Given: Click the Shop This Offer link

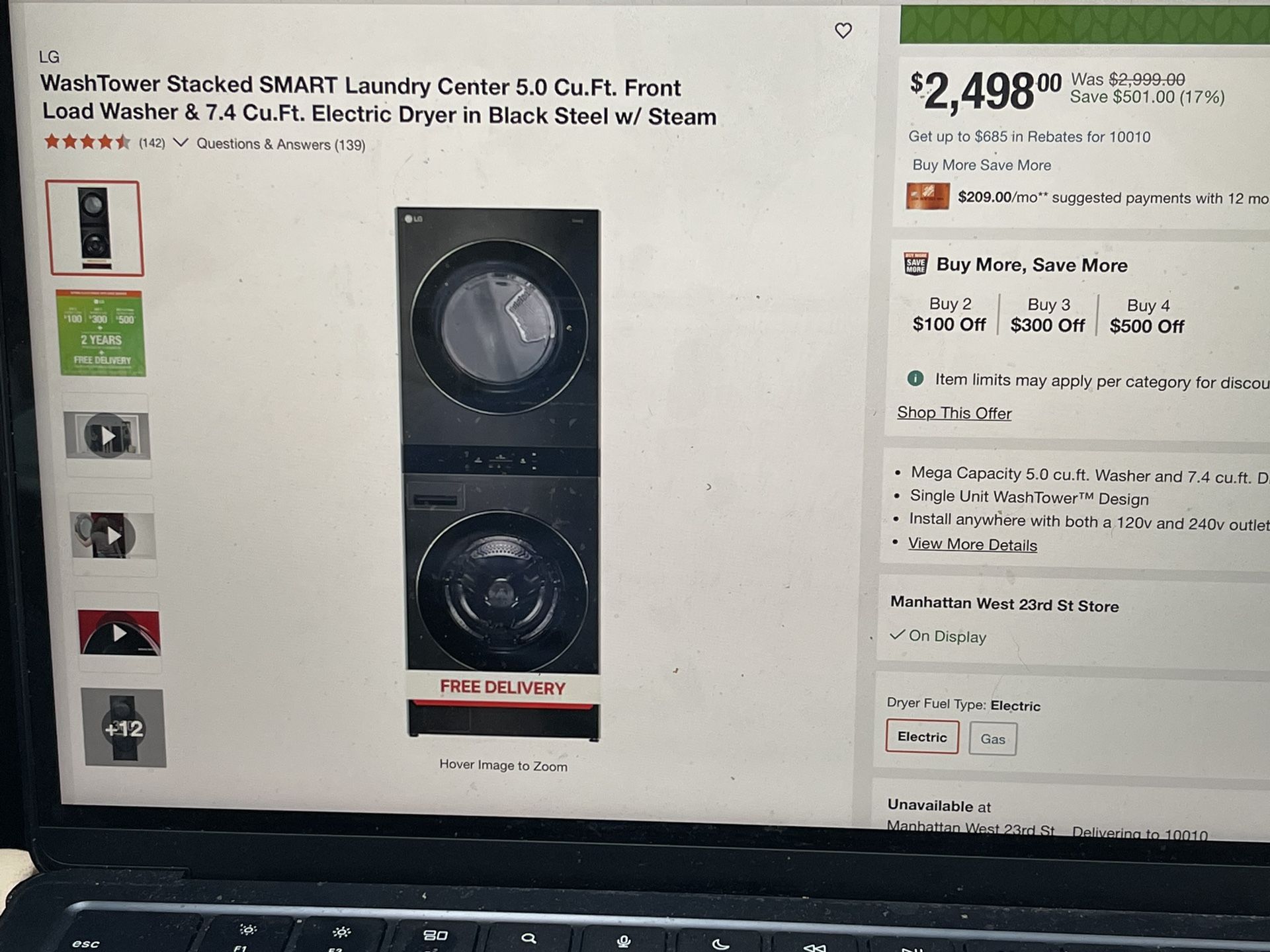Looking at the screenshot, I should point(954,413).
